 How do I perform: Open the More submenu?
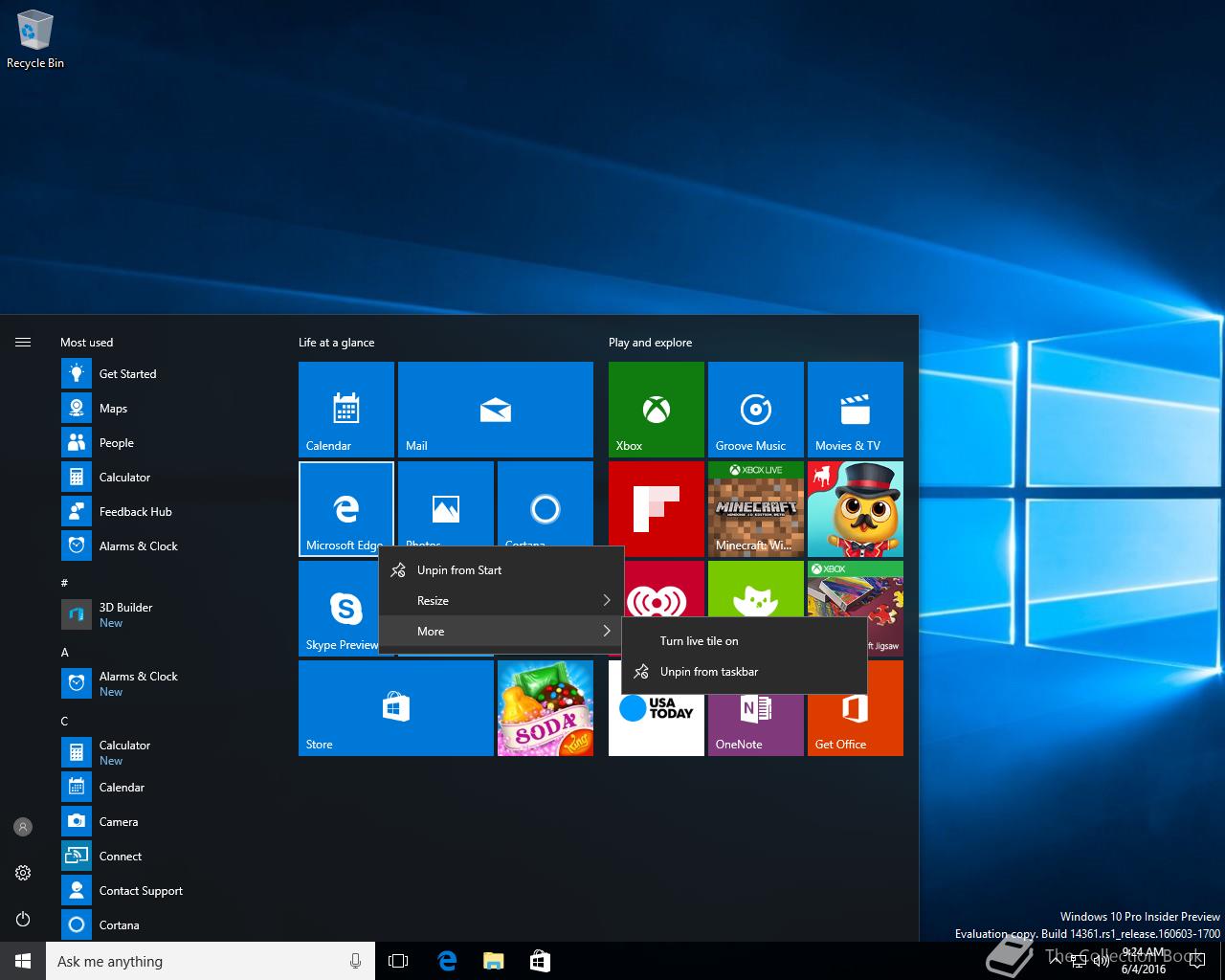pos(501,632)
